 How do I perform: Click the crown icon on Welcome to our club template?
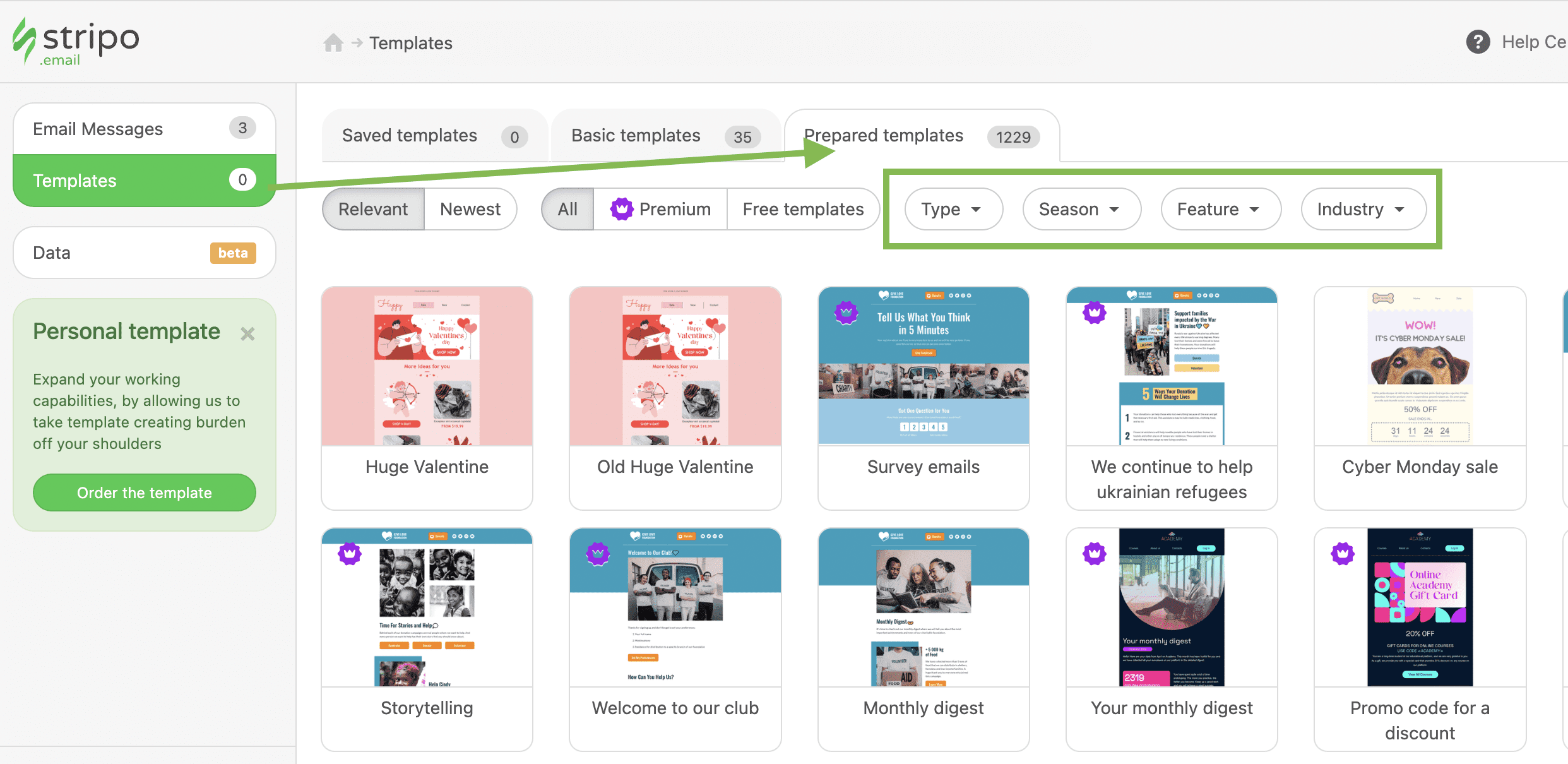599,554
